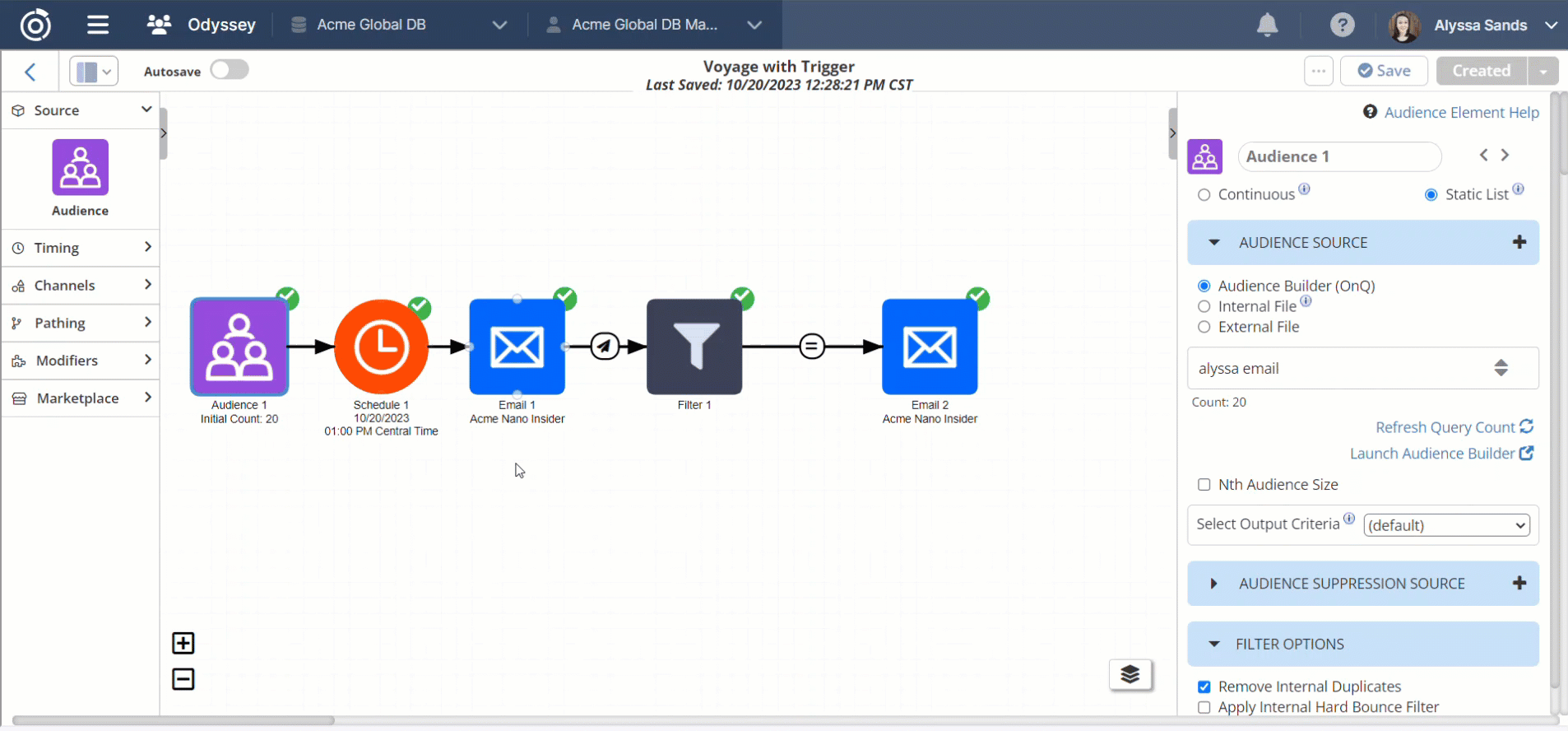Open the layers stack button
This screenshot has height=731, width=1568.
click(1130, 675)
